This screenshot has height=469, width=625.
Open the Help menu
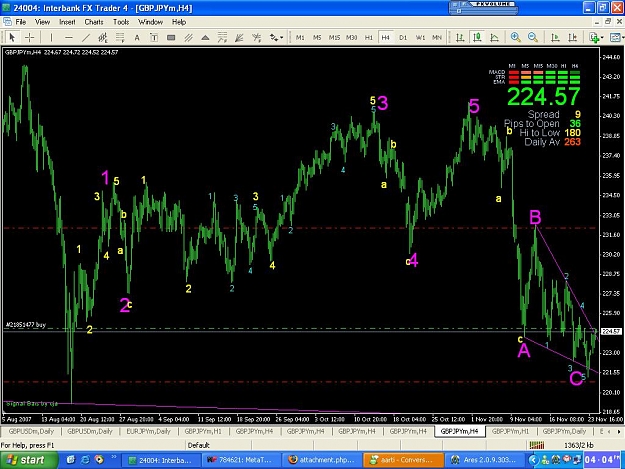[x=179, y=22]
